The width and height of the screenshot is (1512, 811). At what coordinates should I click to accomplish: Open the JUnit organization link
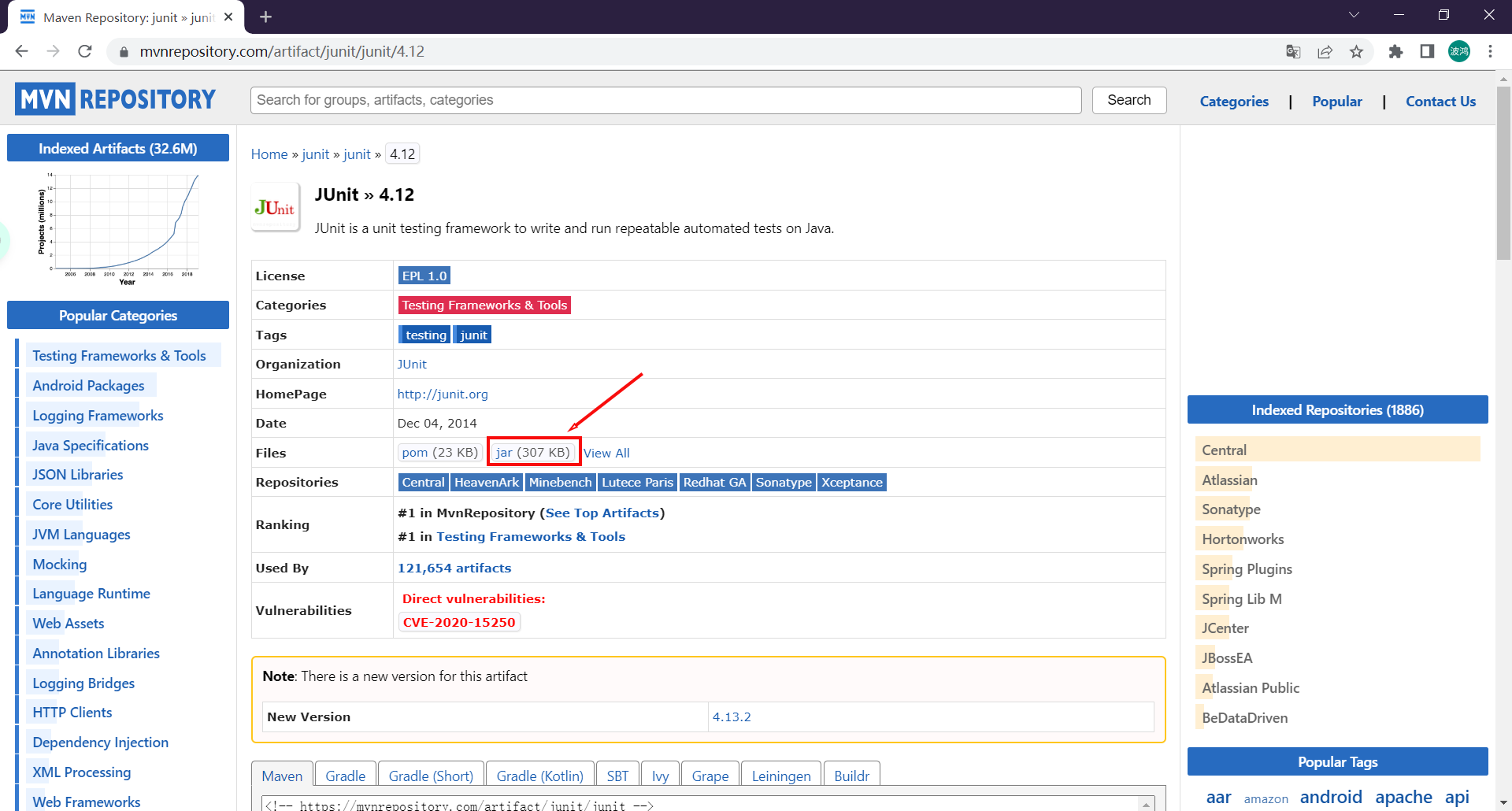[412, 365]
